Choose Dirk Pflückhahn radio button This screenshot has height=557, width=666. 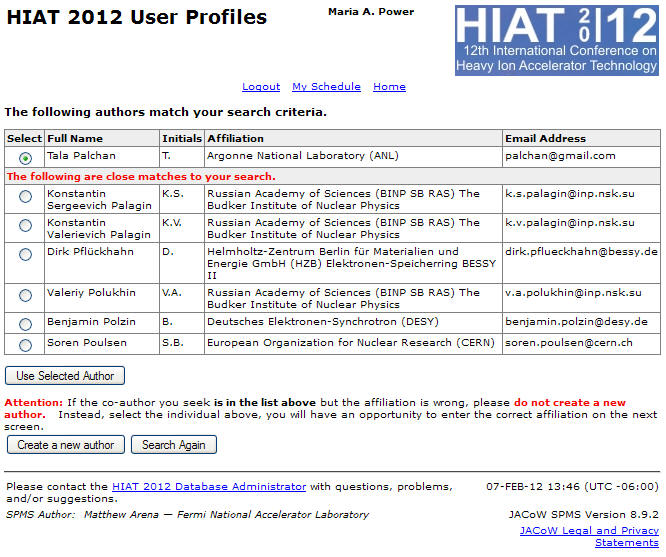(x=25, y=254)
